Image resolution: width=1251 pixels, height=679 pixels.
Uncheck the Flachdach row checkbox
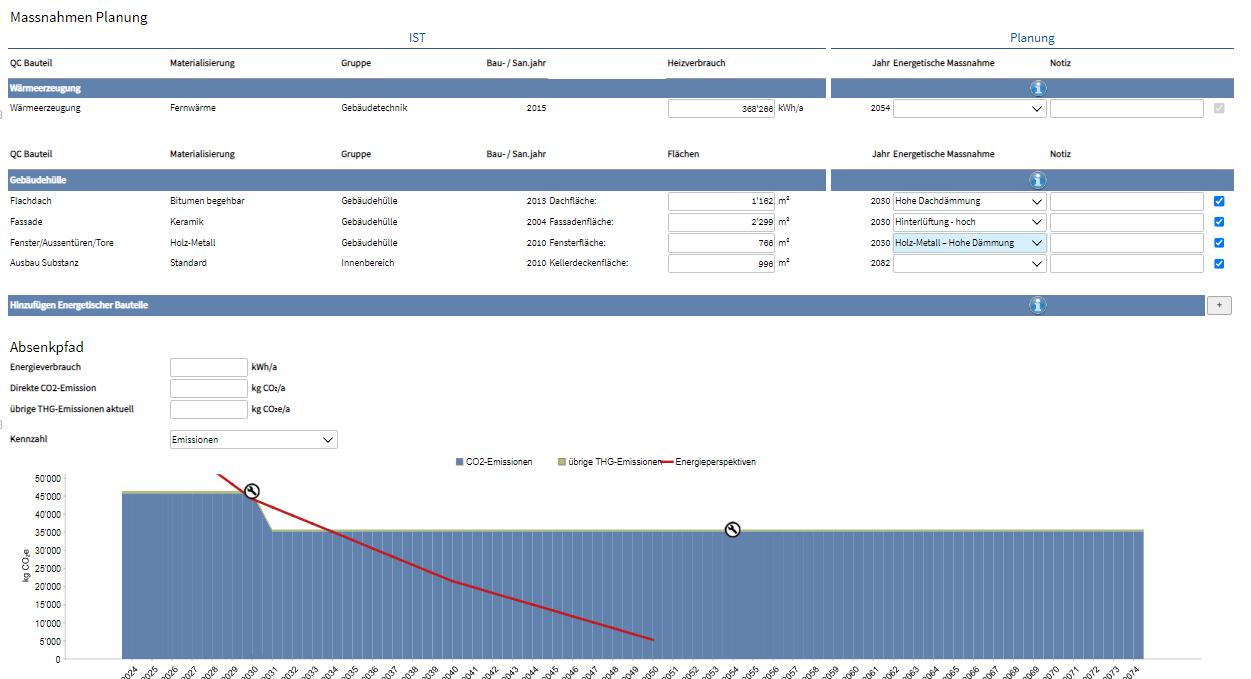1218,201
